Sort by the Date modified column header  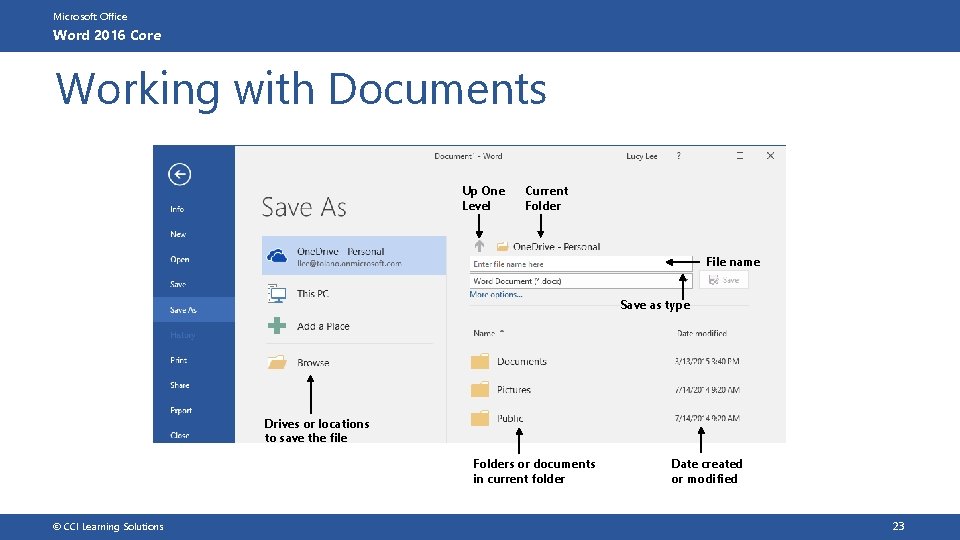click(702, 333)
